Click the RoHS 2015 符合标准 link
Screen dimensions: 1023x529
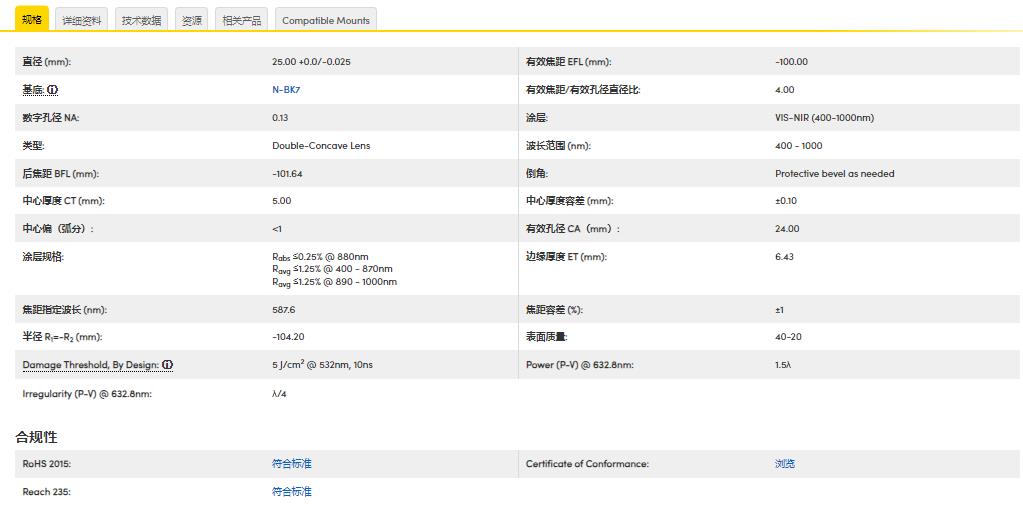(x=292, y=464)
